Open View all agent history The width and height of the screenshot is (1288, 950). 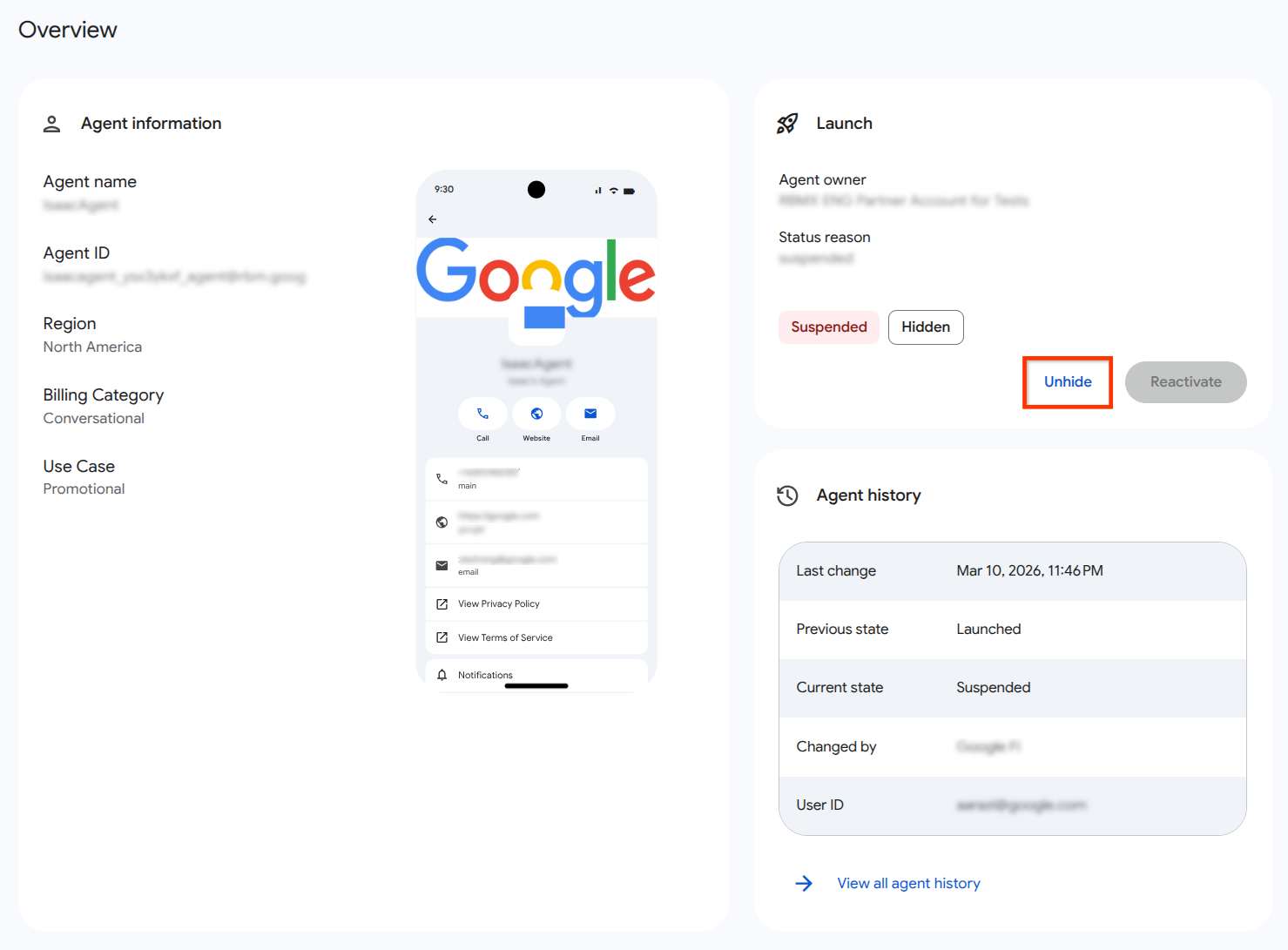[908, 883]
